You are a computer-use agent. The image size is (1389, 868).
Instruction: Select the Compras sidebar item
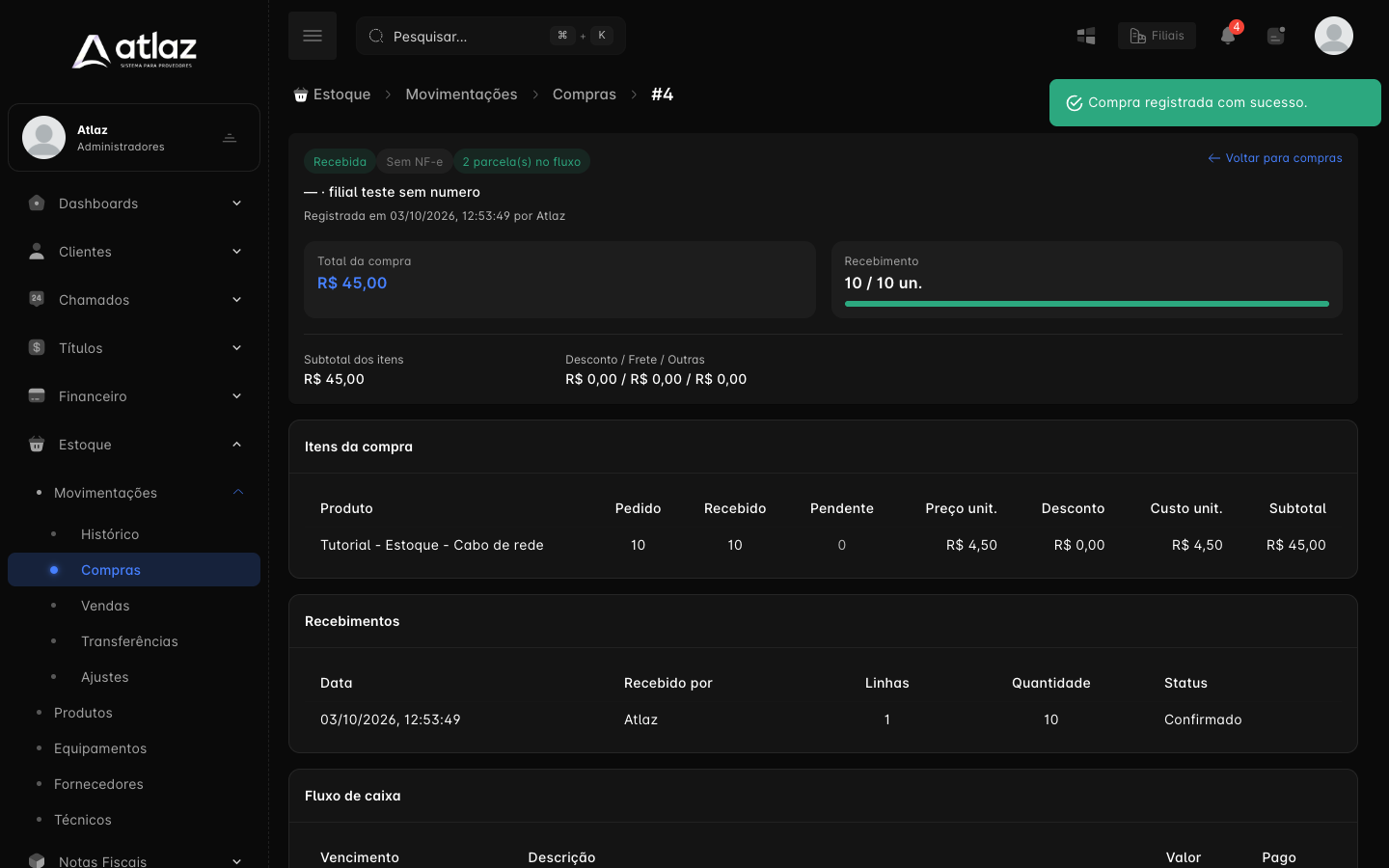pyautogui.click(x=134, y=570)
